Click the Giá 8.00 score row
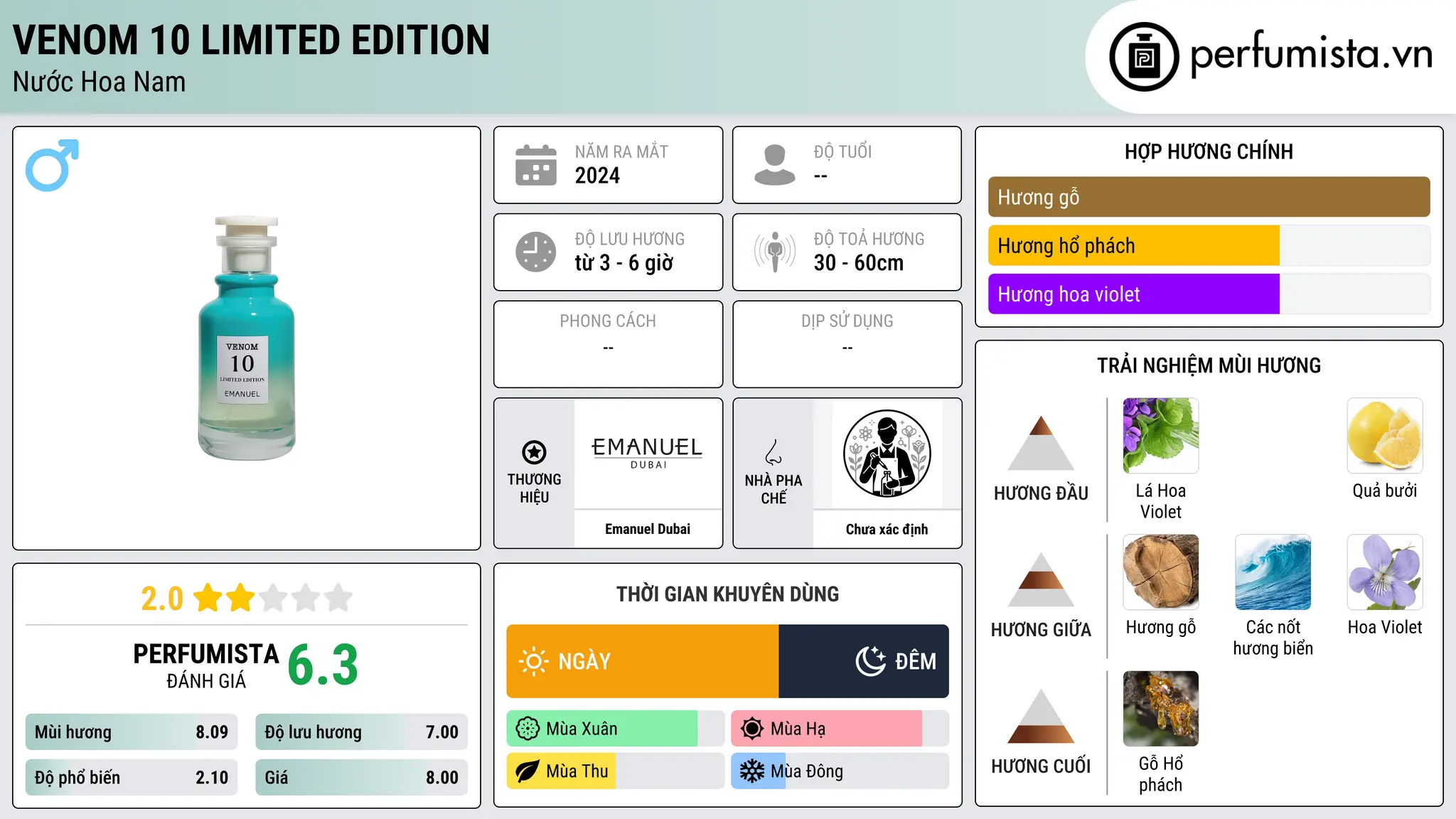1456x819 pixels. click(x=361, y=778)
